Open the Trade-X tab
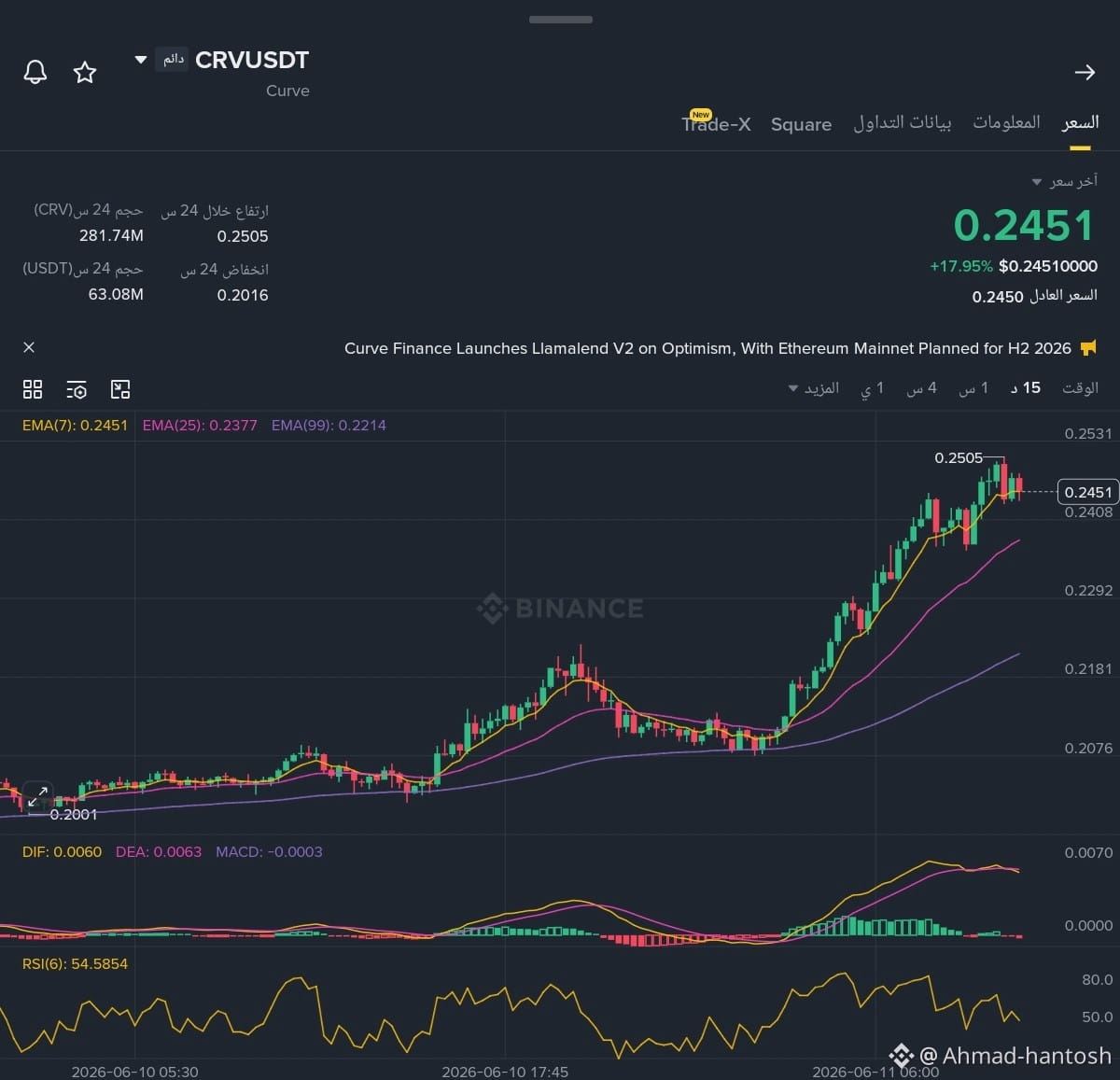Screen dimensions: 1120x1080 716,124
